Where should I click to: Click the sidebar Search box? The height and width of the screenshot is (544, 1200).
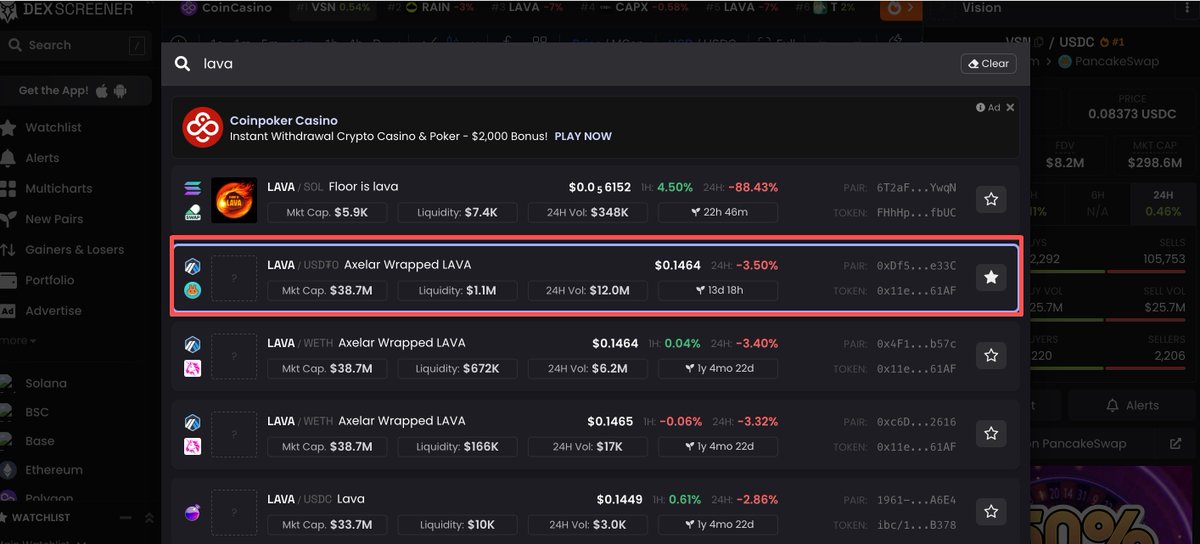[x=76, y=45]
